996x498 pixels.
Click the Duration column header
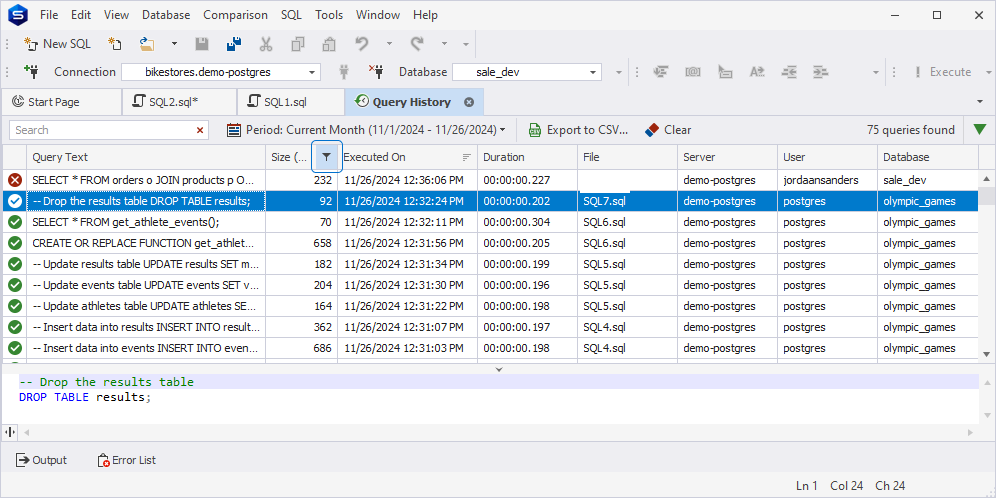click(x=527, y=157)
